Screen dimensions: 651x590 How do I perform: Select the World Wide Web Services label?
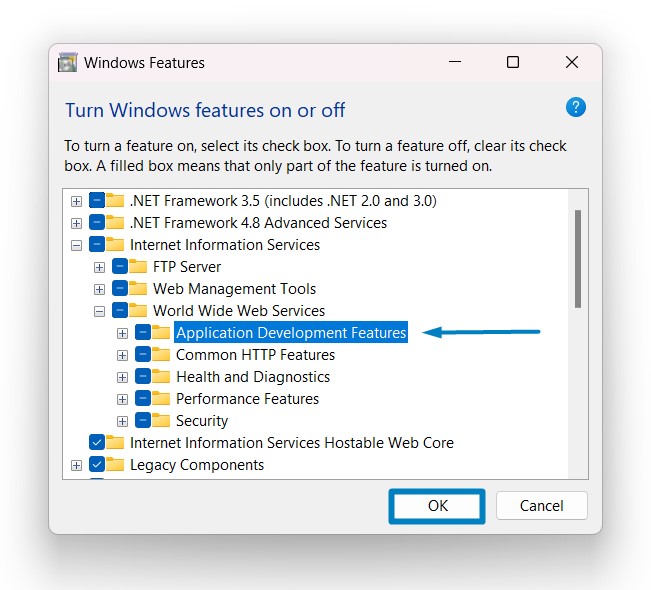coord(239,311)
